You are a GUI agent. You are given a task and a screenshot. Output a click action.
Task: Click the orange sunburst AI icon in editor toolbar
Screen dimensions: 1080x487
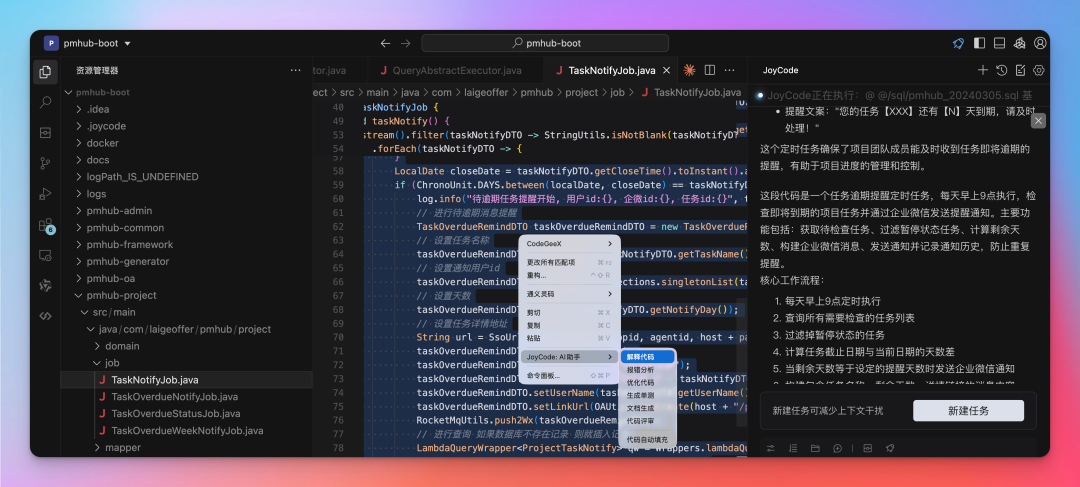(x=689, y=71)
